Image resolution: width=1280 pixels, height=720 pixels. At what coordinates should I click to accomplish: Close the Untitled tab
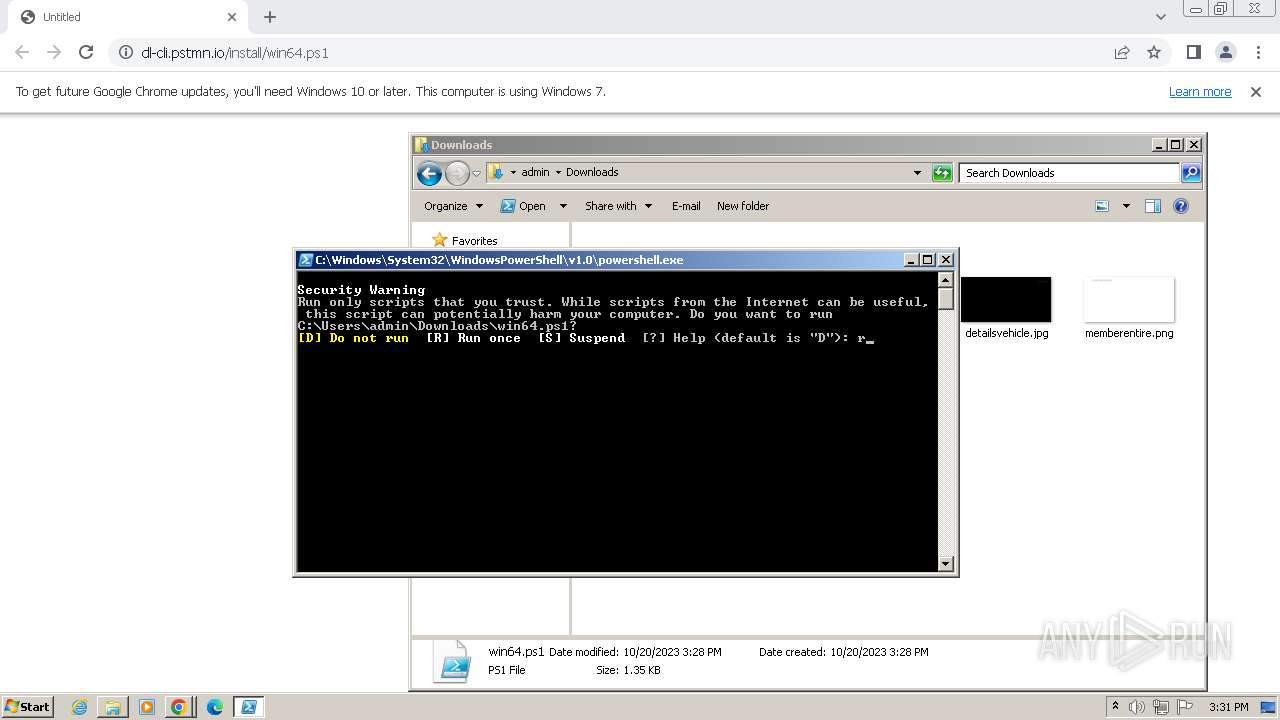[232, 17]
